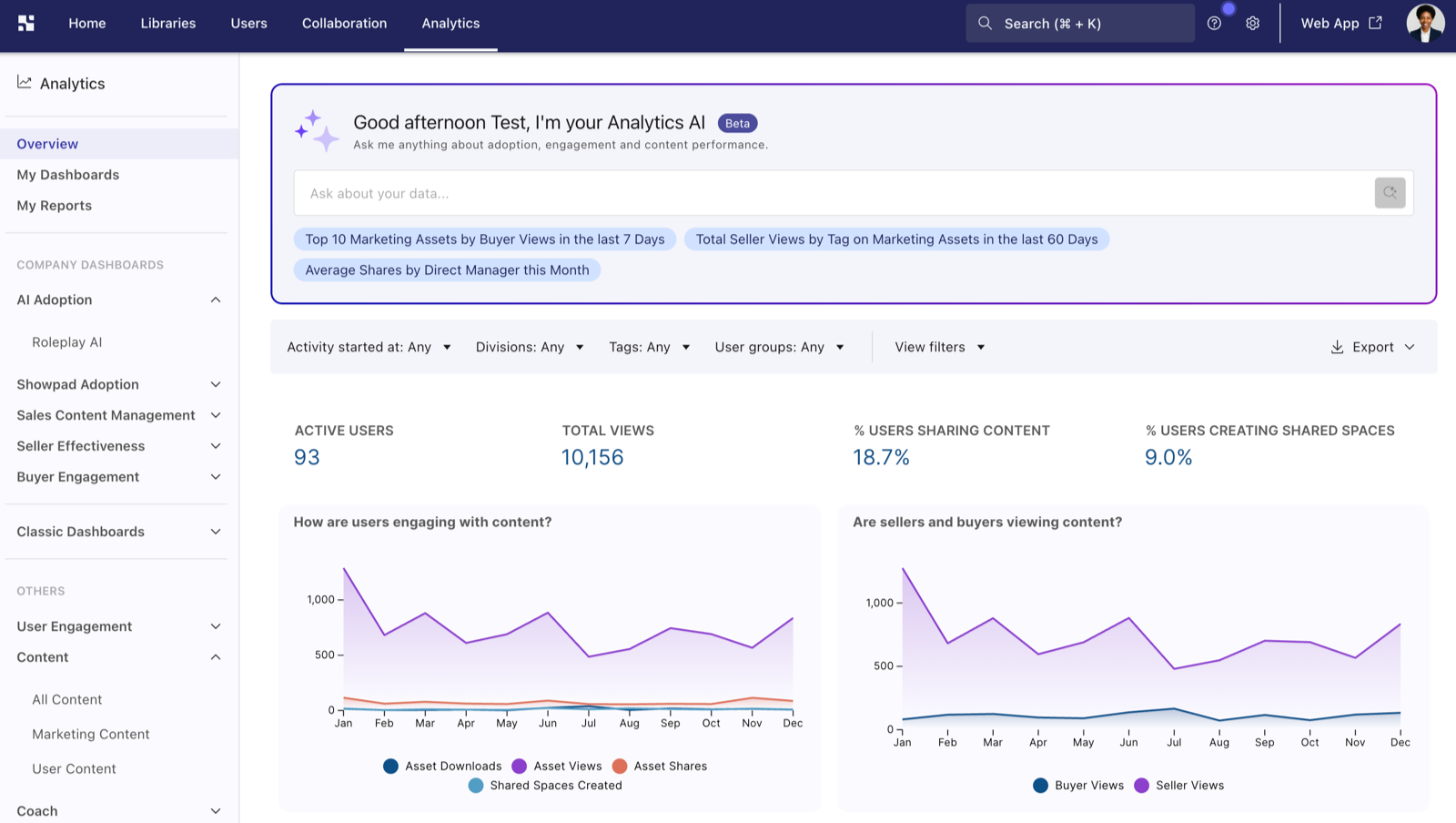The height and width of the screenshot is (823, 1456).
Task: Click Are sellers and buyers viewing title
Action: 987,523
